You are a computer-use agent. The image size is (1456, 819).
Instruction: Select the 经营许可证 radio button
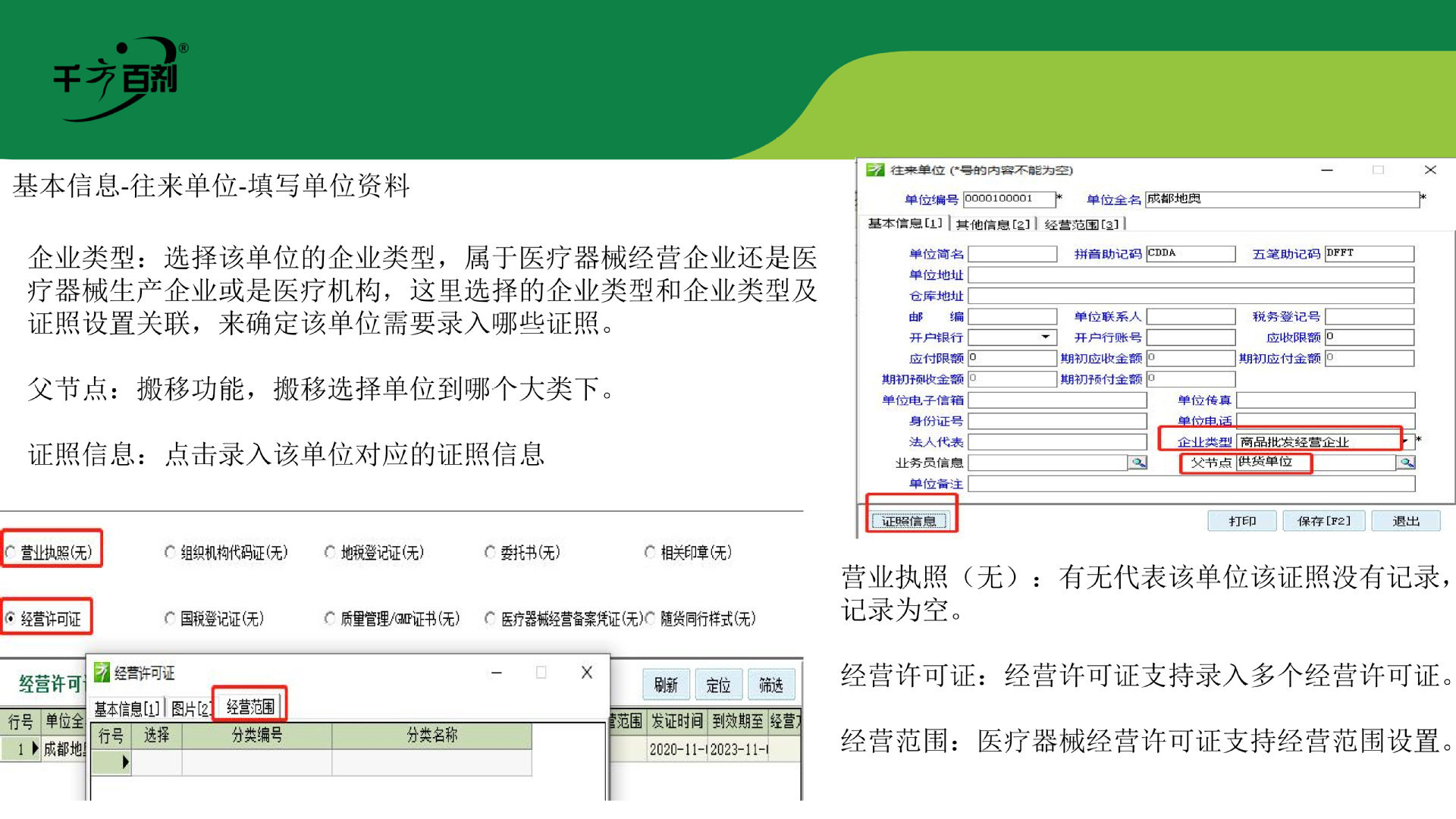coord(9,618)
